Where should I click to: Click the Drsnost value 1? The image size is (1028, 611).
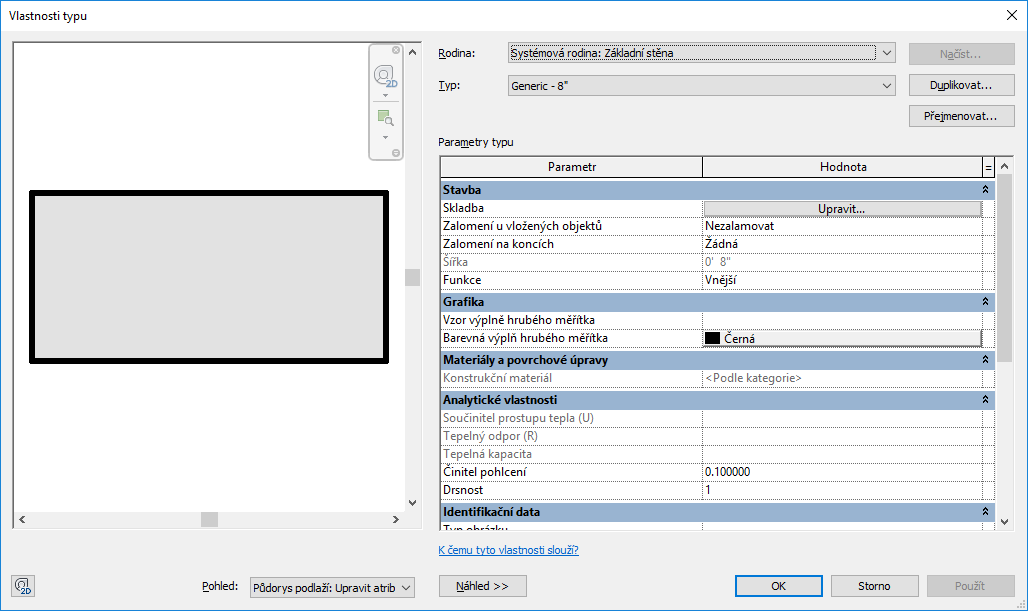(842, 490)
